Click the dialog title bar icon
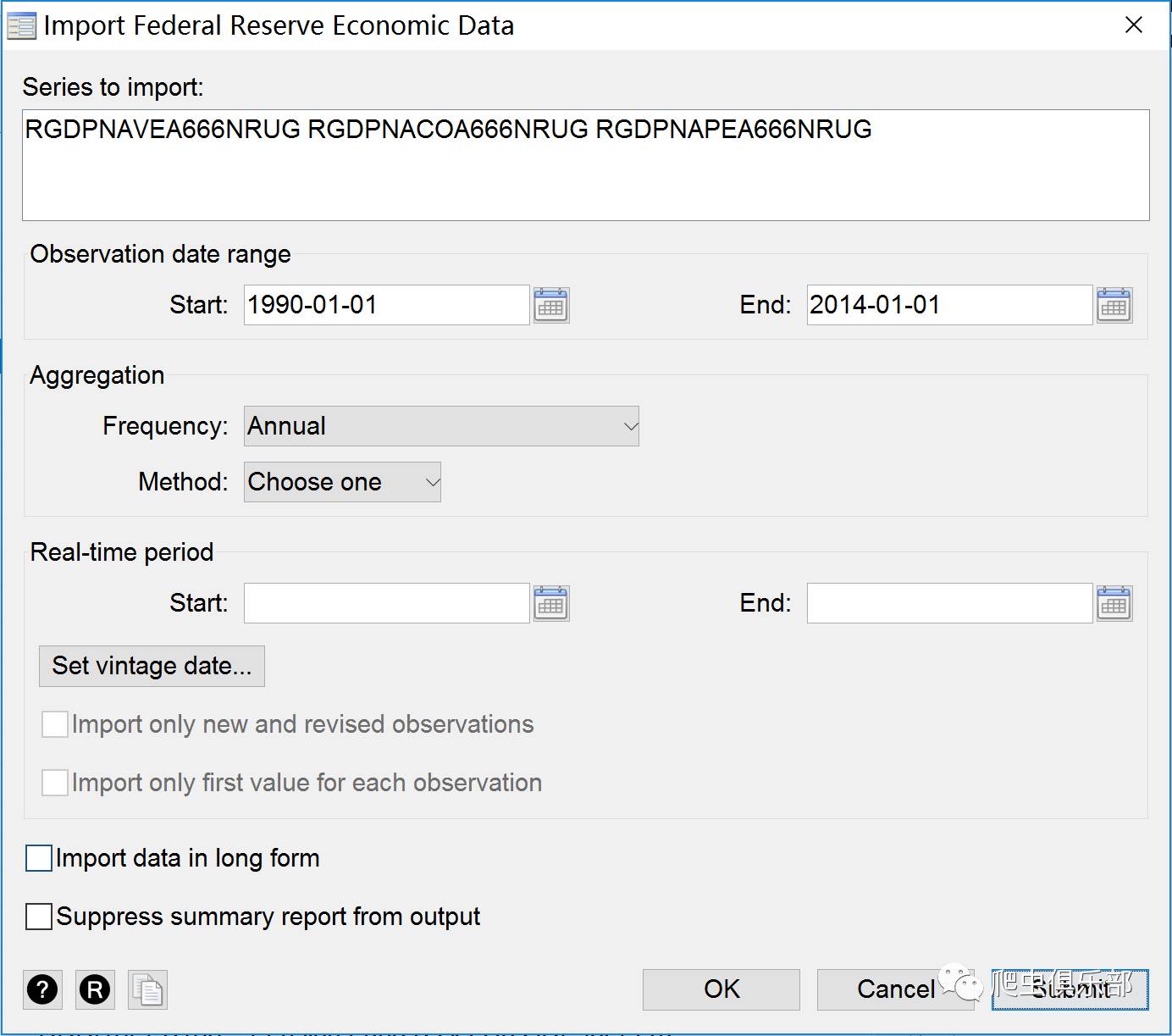The image size is (1172, 1036). pos(21,26)
